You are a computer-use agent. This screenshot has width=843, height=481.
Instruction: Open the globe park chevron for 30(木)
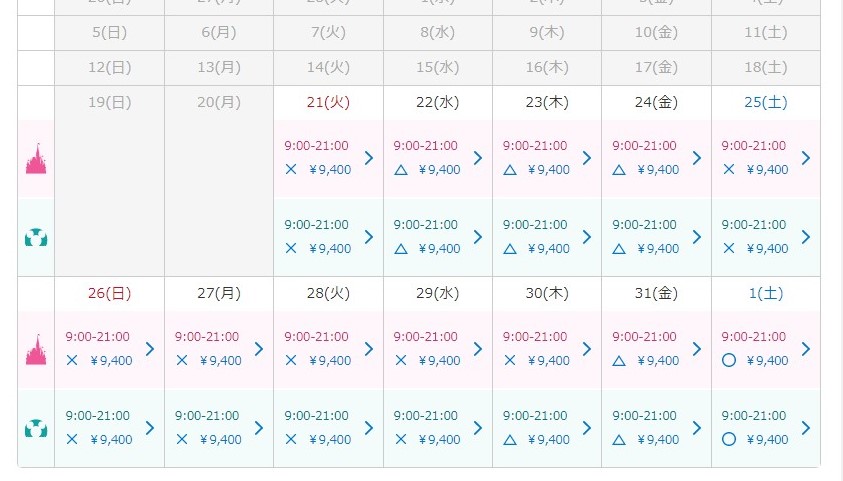587,428
